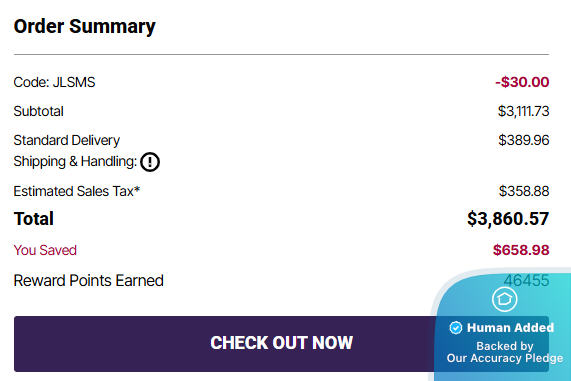The height and width of the screenshot is (381, 571).
Task: Click the $389.96 shipping amount
Action: (x=524, y=140)
